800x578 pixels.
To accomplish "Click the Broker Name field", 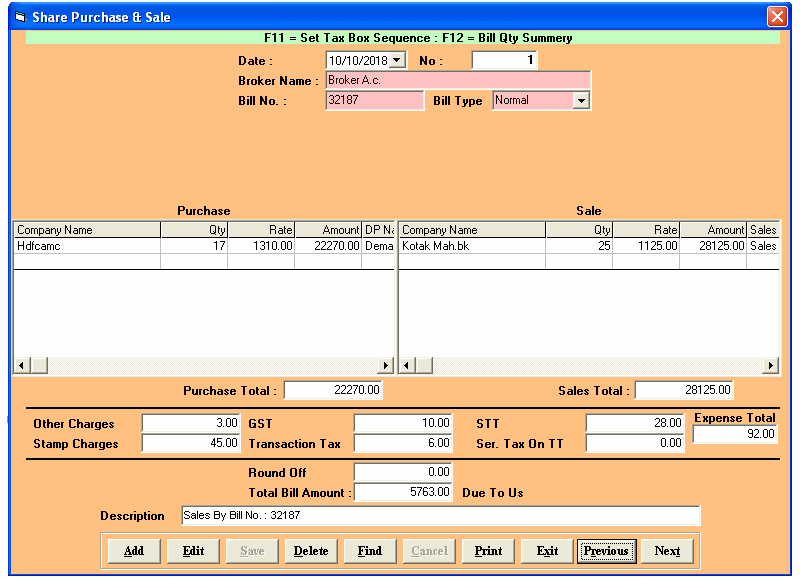I will [x=457, y=80].
